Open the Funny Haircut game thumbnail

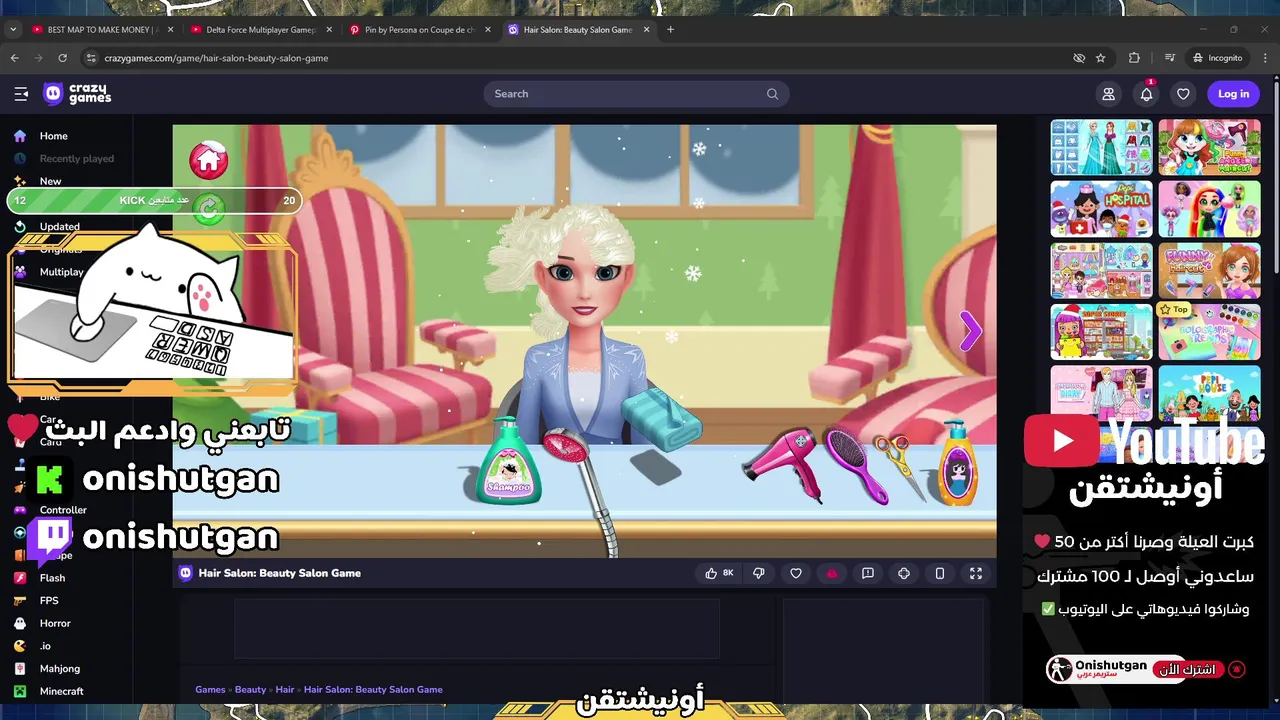pos(1209,270)
